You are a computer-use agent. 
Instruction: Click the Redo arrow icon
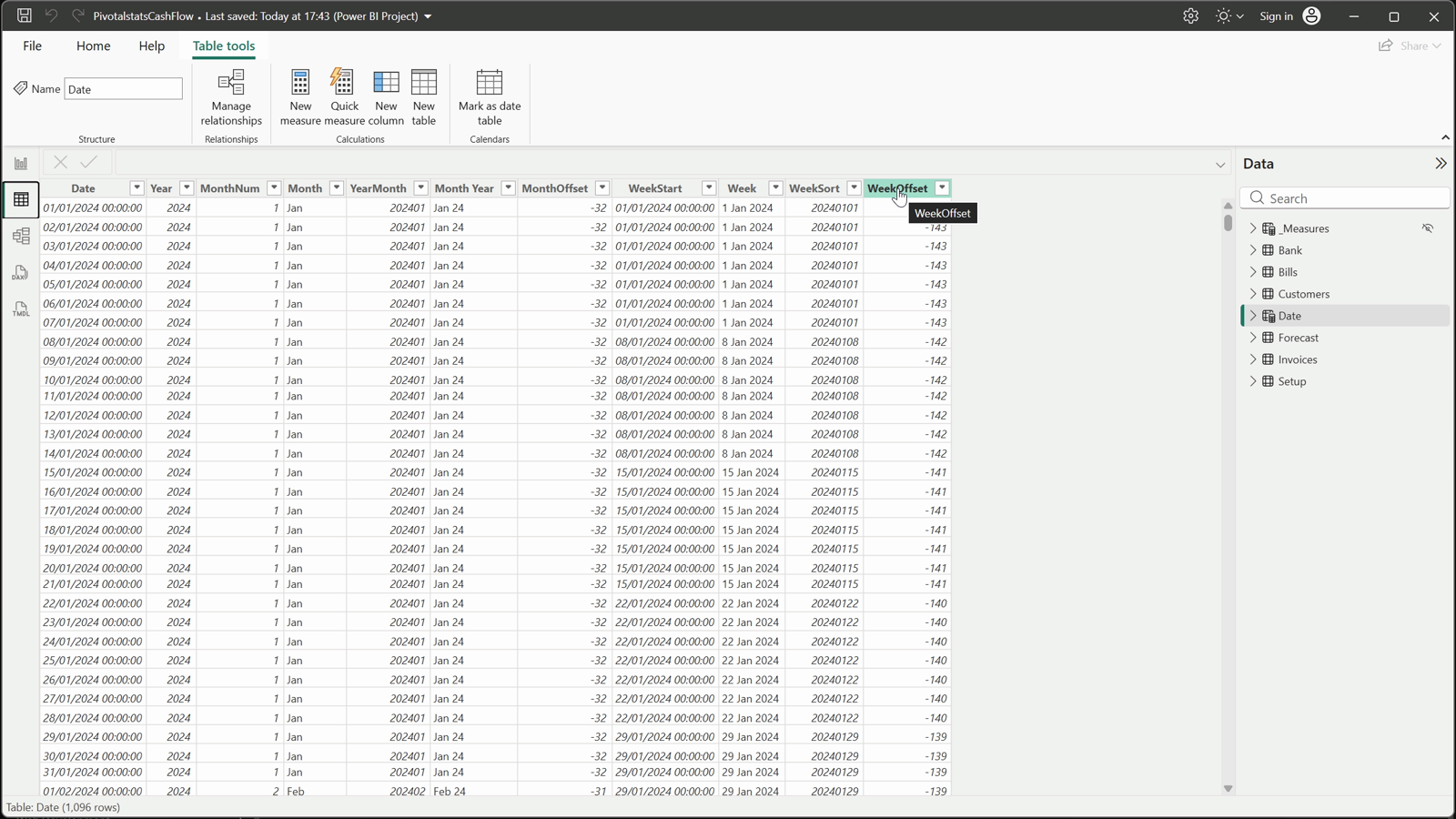pyautogui.click(x=77, y=15)
